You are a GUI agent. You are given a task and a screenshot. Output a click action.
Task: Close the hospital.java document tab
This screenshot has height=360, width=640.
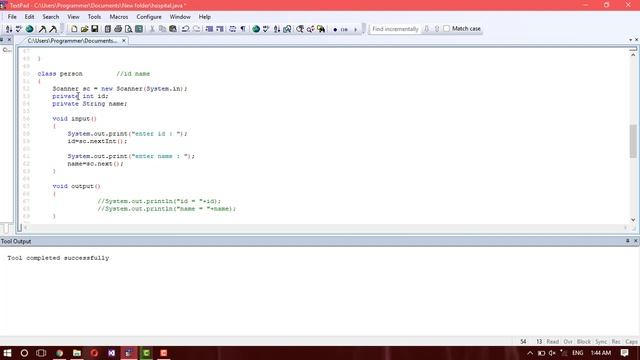tap(124, 41)
